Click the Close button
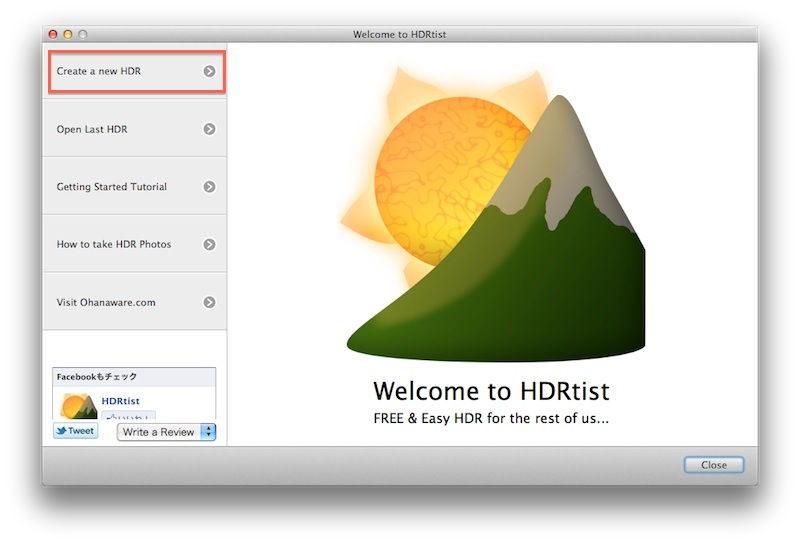800x544 pixels. tap(714, 465)
